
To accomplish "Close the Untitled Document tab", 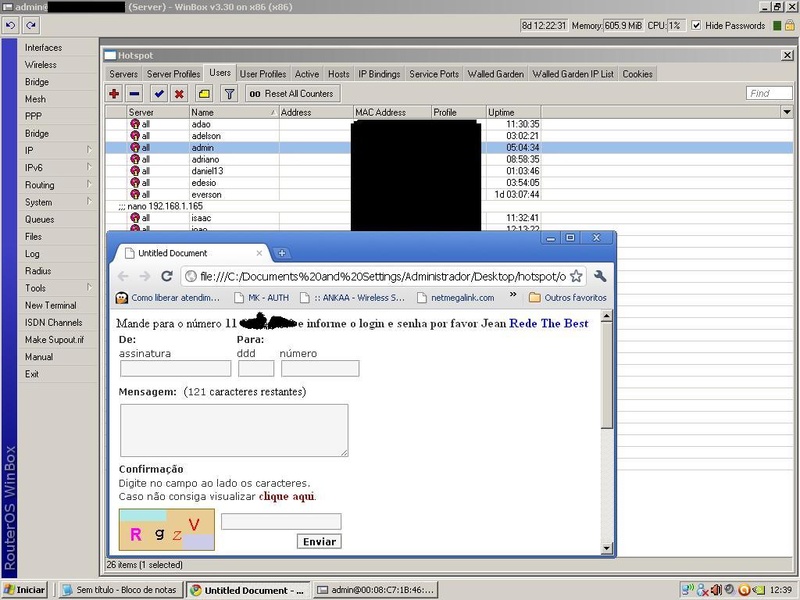I will (x=259, y=253).
